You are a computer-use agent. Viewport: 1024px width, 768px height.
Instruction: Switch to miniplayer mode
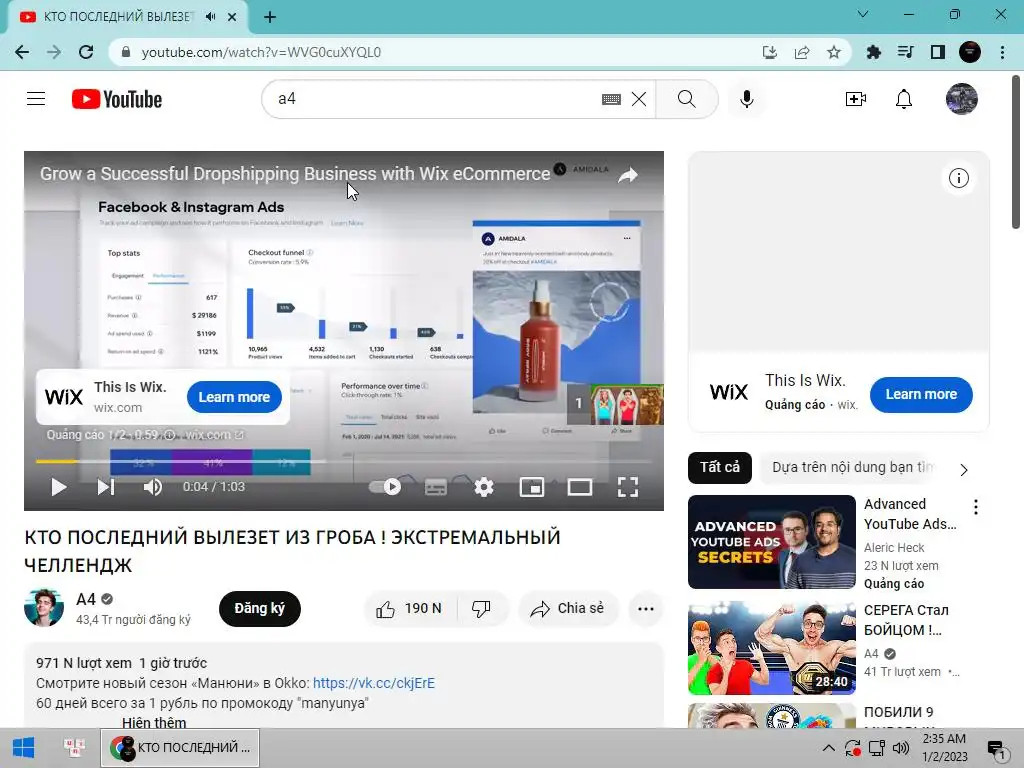point(532,487)
